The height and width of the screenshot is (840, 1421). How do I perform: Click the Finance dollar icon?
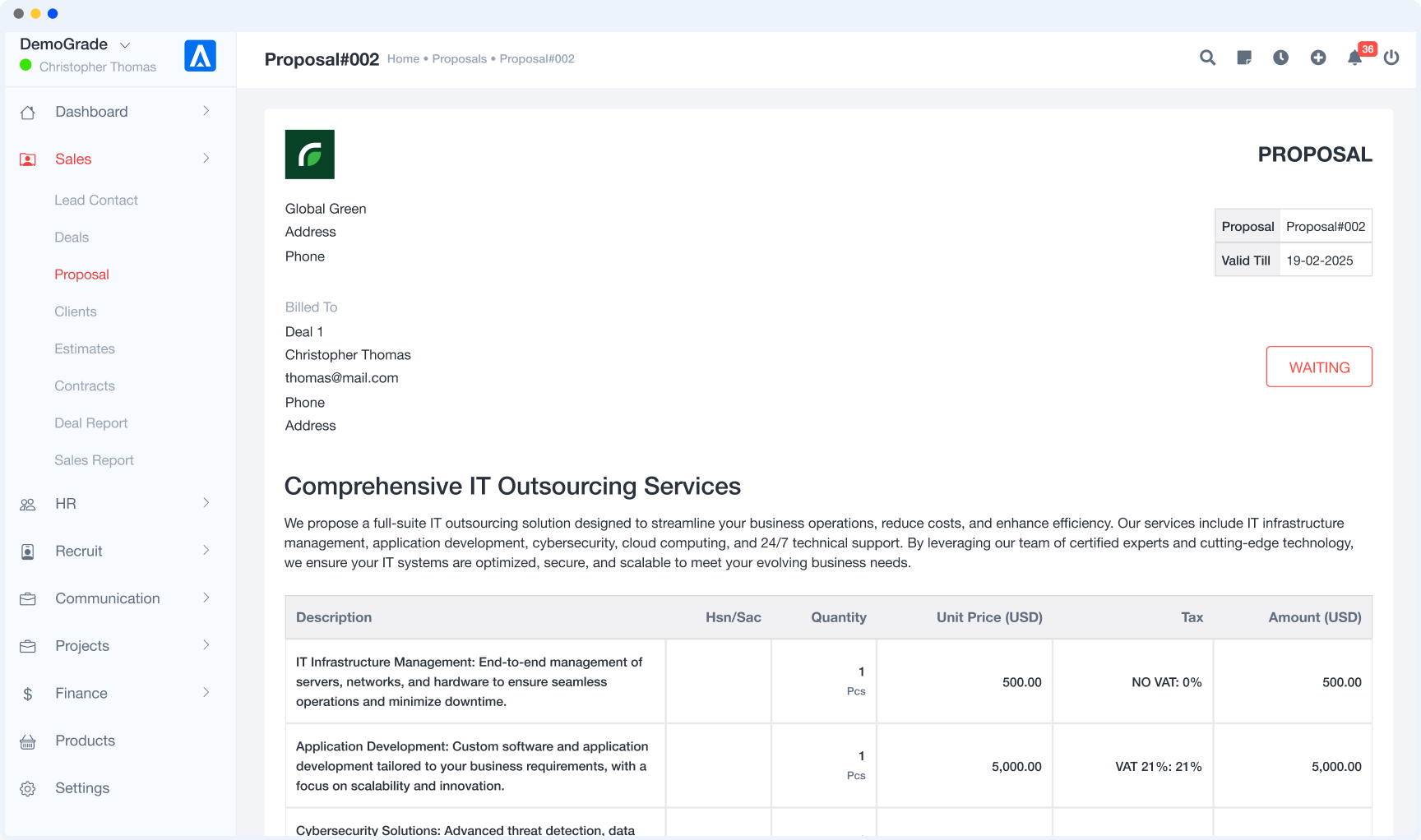coord(28,695)
